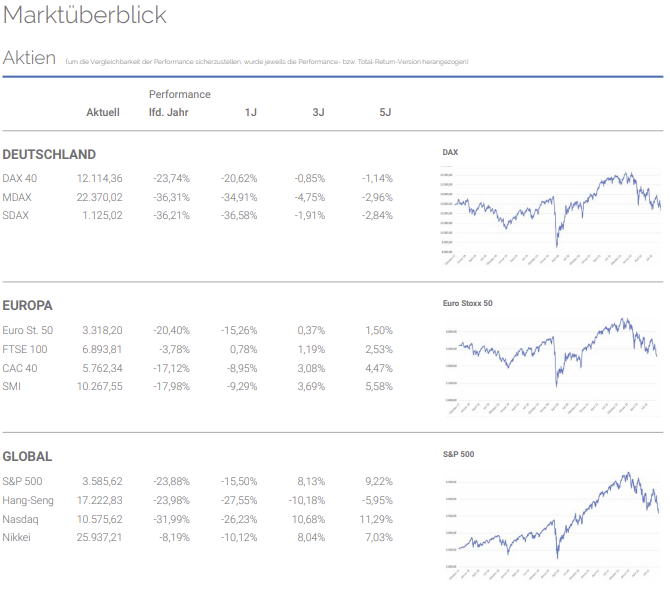This screenshot has height=598, width=670.
Task: Click the Aktien section heading
Action: point(29,58)
